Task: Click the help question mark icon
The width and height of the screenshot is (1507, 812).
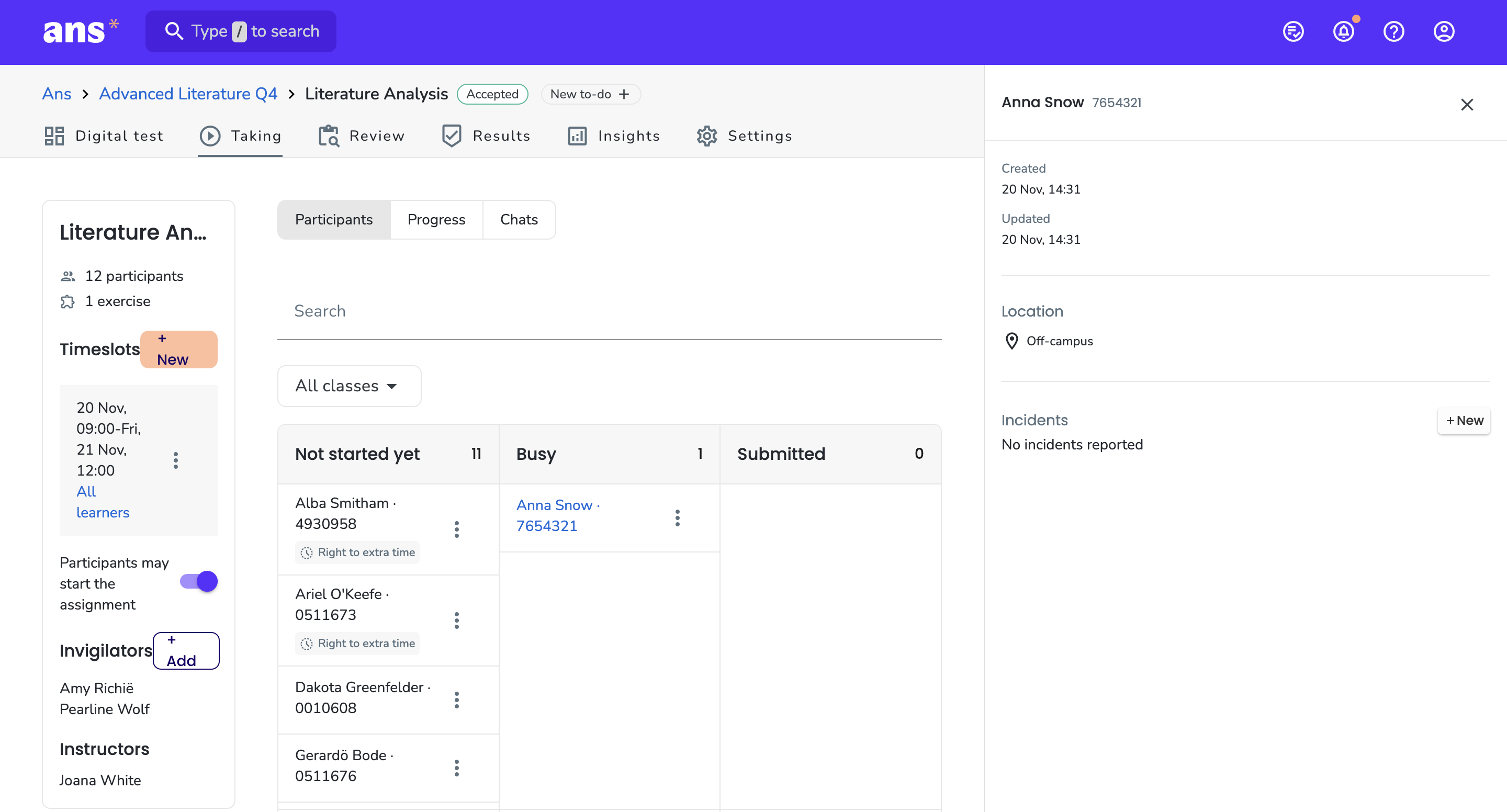Action: pyautogui.click(x=1393, y=31)
